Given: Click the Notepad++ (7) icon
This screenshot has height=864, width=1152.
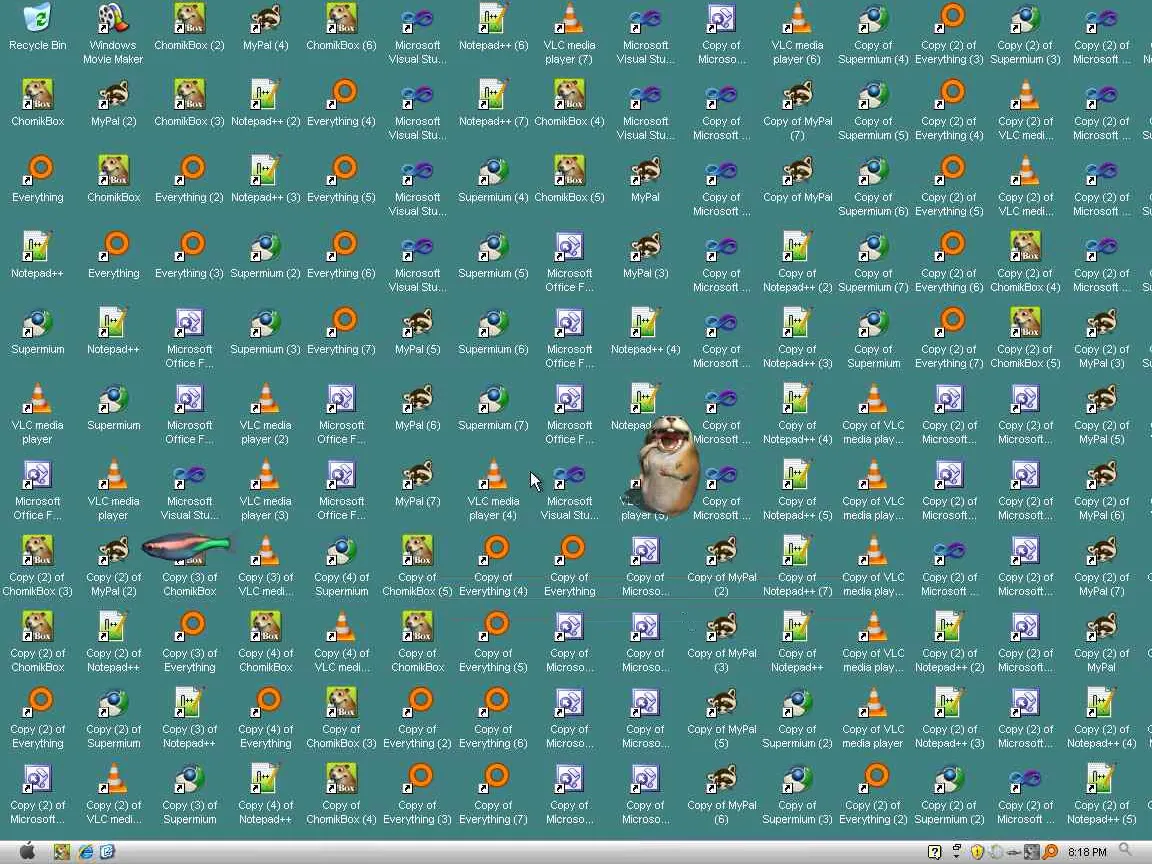Looking at the screenshot, I should point(493,104).
